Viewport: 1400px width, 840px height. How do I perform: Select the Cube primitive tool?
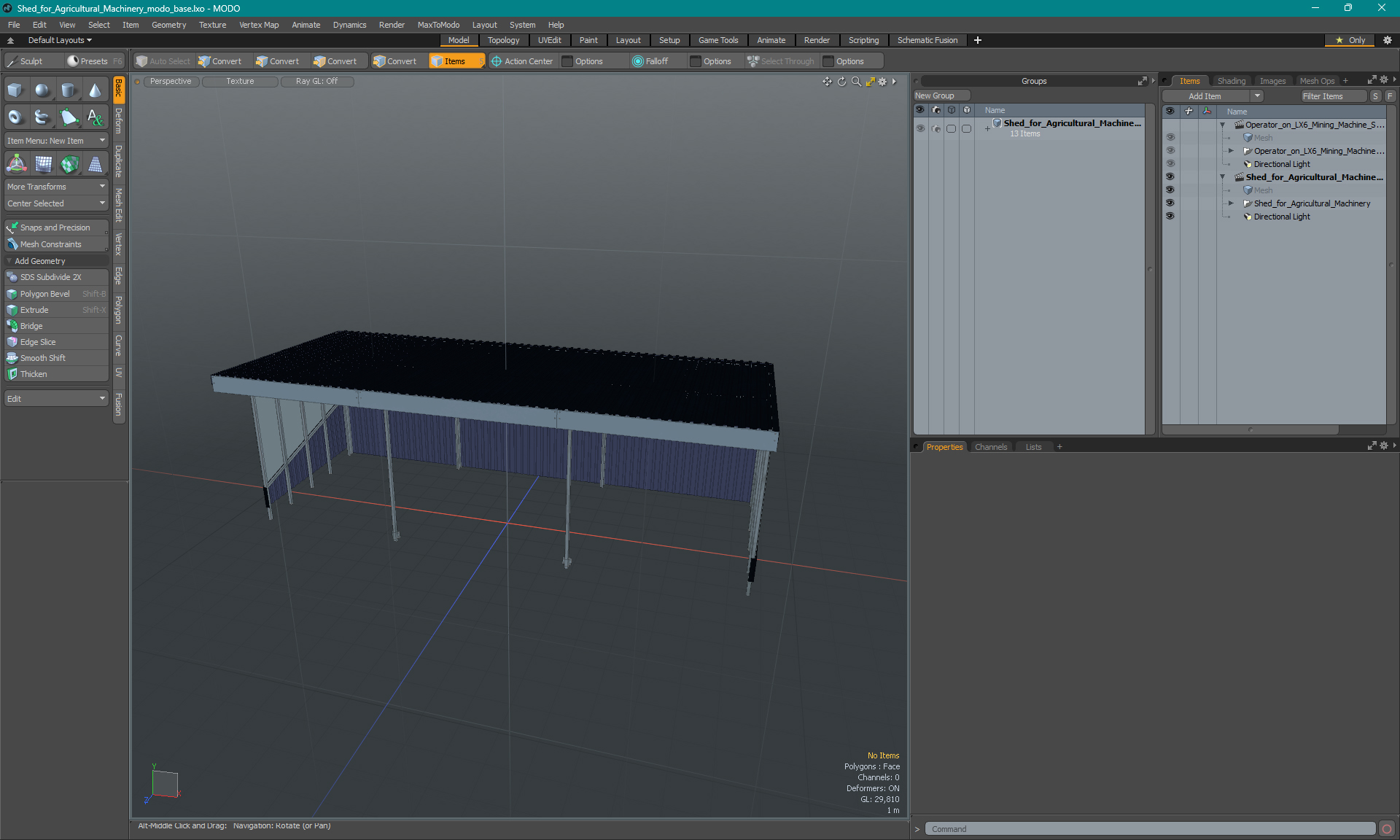(15, 90)
